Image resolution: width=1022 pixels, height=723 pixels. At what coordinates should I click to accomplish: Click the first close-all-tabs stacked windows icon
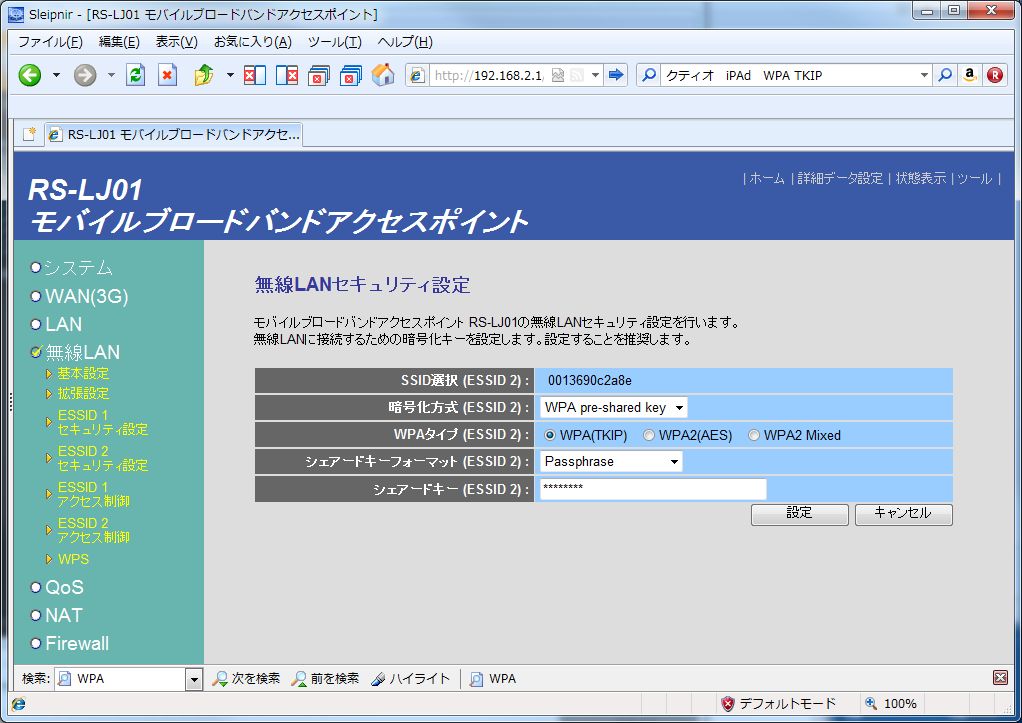tap(319, 76)
